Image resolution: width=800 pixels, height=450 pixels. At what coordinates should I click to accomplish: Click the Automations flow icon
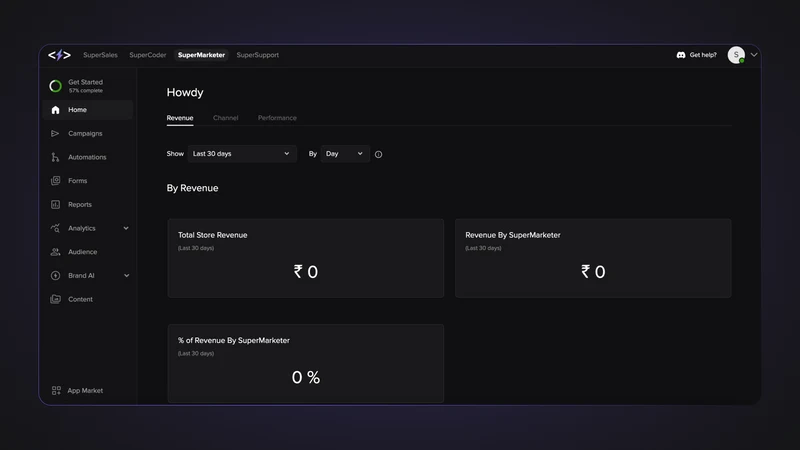(55, 157)
